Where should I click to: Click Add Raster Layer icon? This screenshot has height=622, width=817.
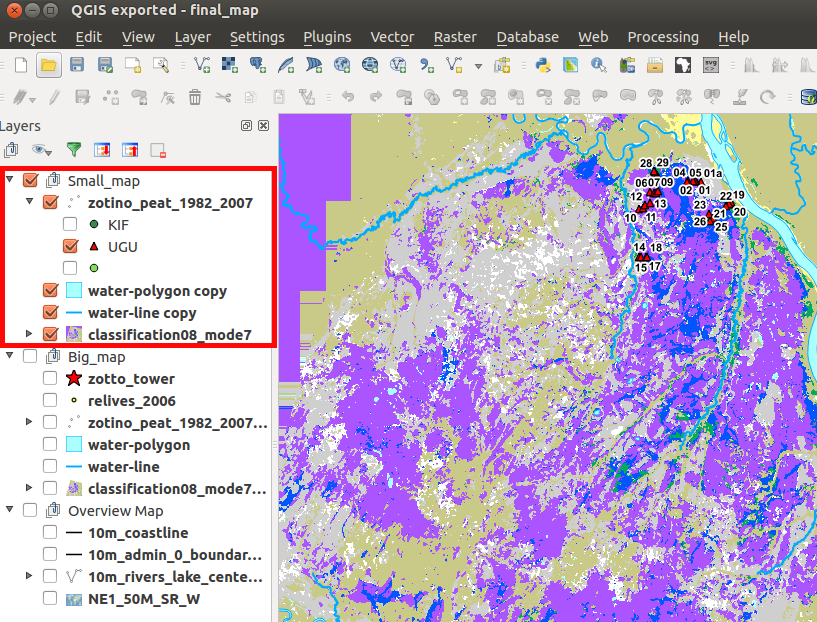(230, 66)
